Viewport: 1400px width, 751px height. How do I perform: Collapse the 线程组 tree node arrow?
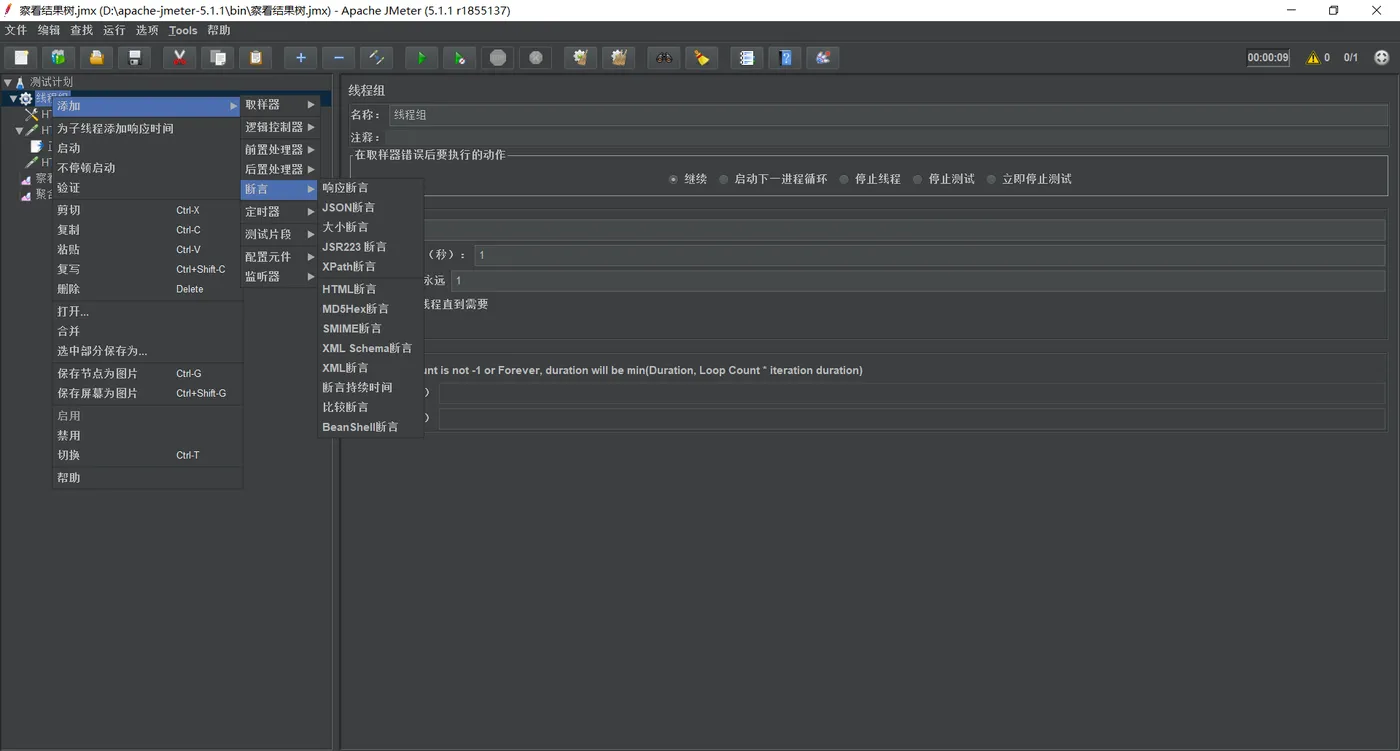(x=13, y=98)
